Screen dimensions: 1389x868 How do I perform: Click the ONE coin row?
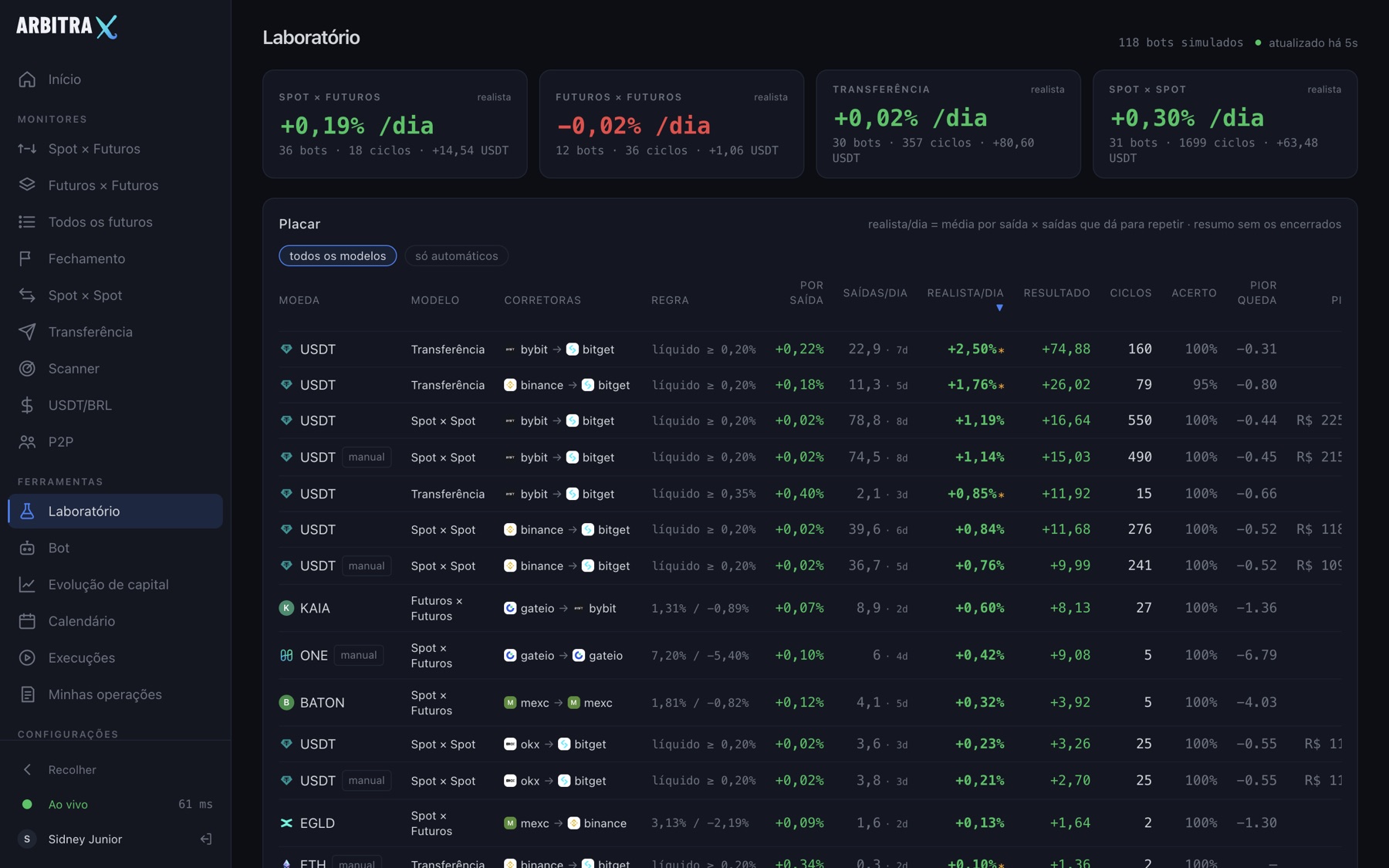(x=810, y=655)
